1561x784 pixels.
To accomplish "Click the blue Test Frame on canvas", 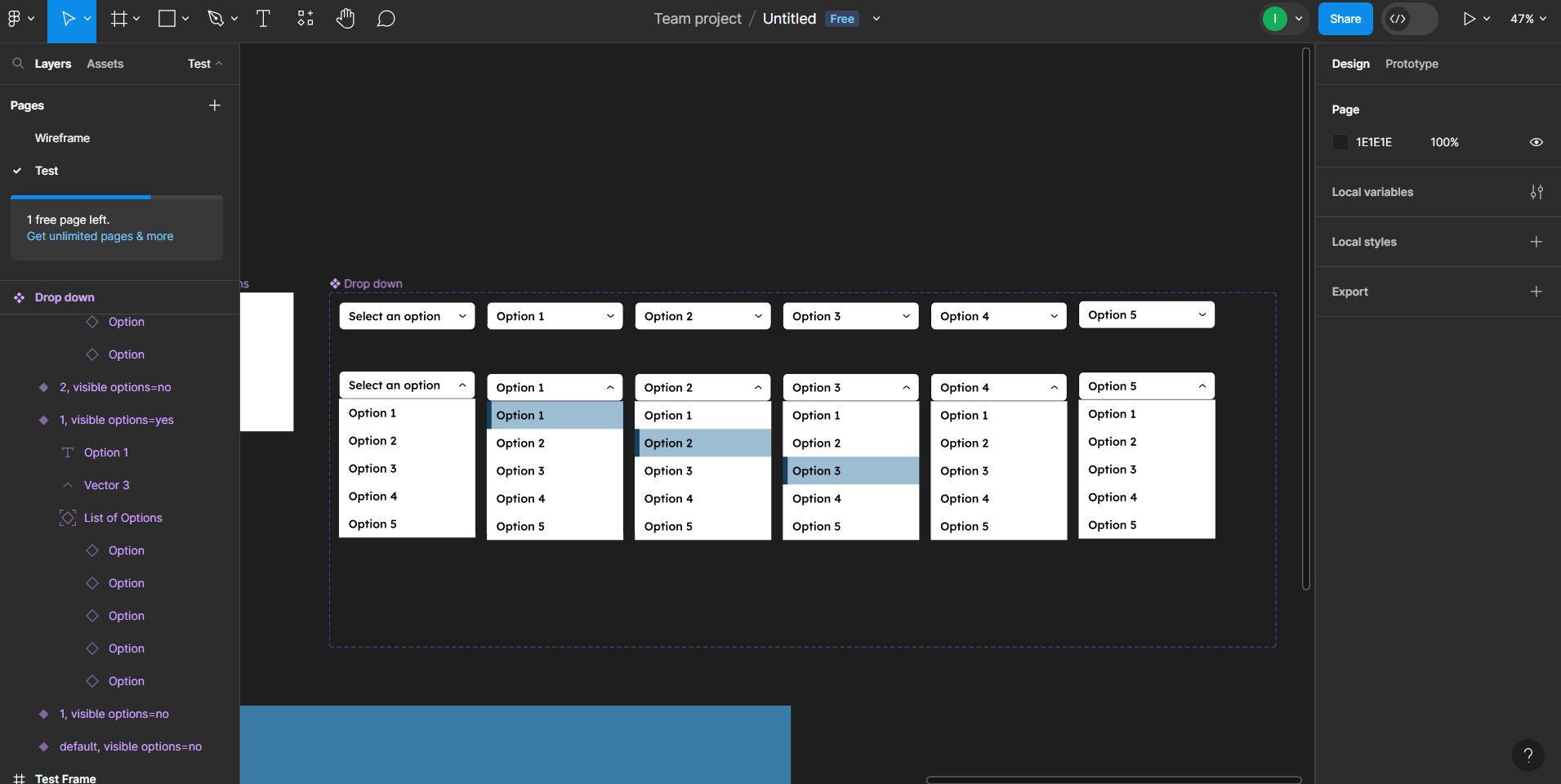I will [x=515, y=745].
